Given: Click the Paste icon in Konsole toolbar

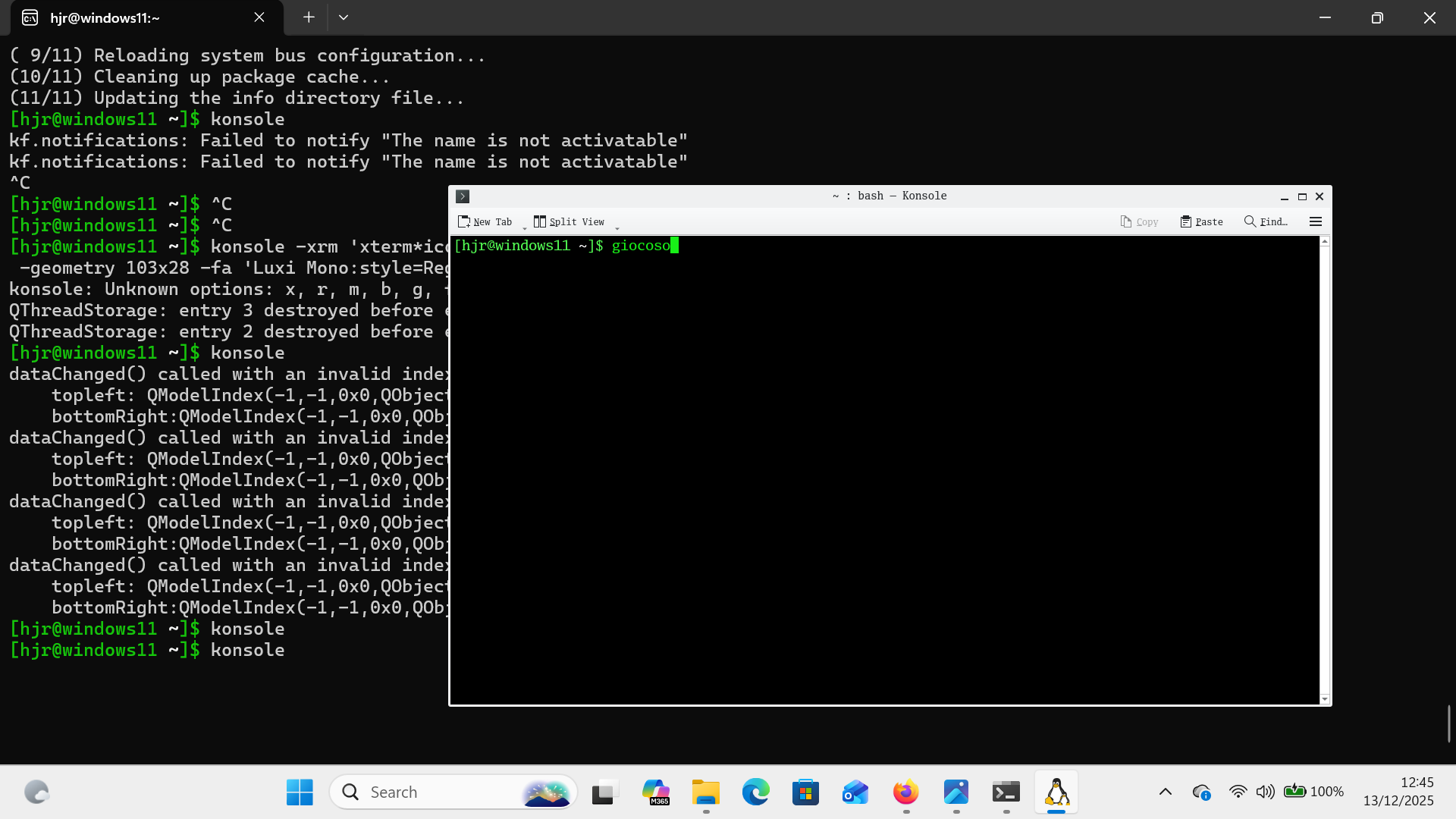Looking at the screenshot, I should pos(1185,221).
